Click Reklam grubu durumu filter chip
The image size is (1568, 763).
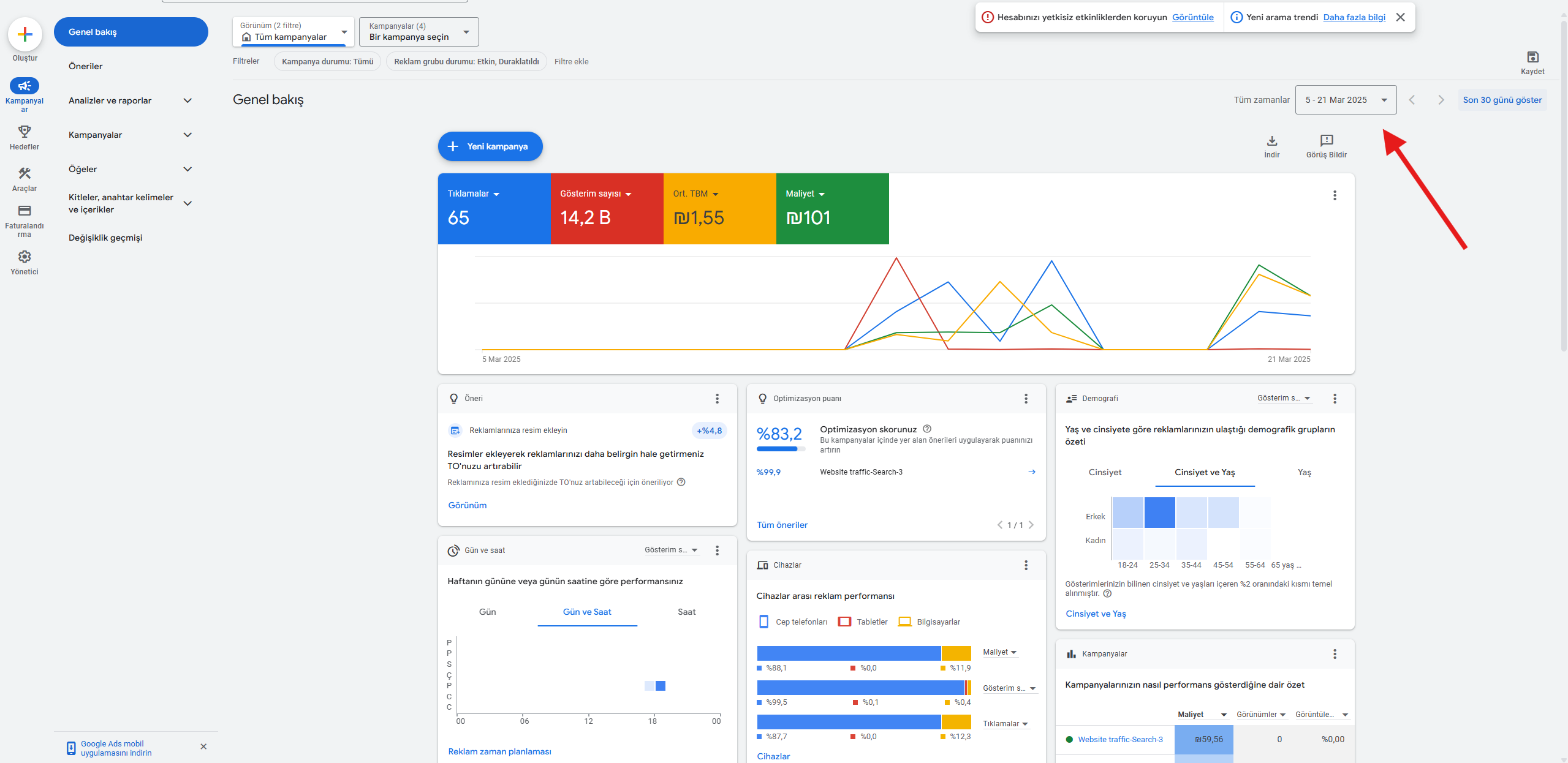click(466, 61)
